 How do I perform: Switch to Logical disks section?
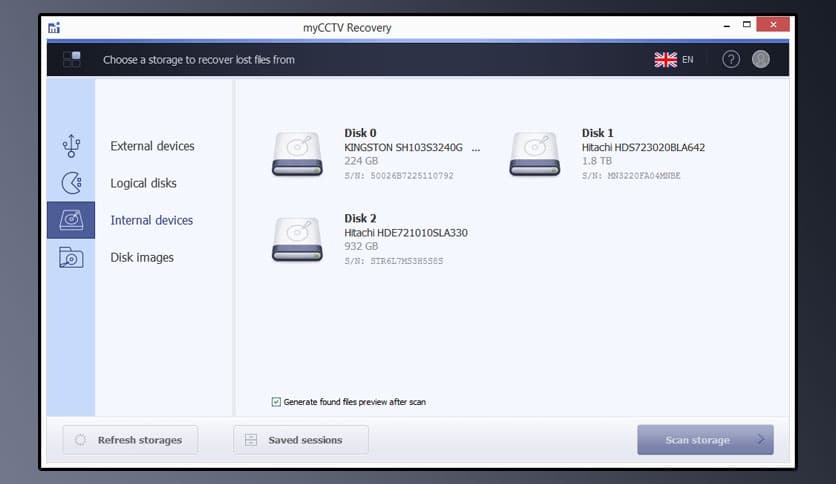(143, 183)
